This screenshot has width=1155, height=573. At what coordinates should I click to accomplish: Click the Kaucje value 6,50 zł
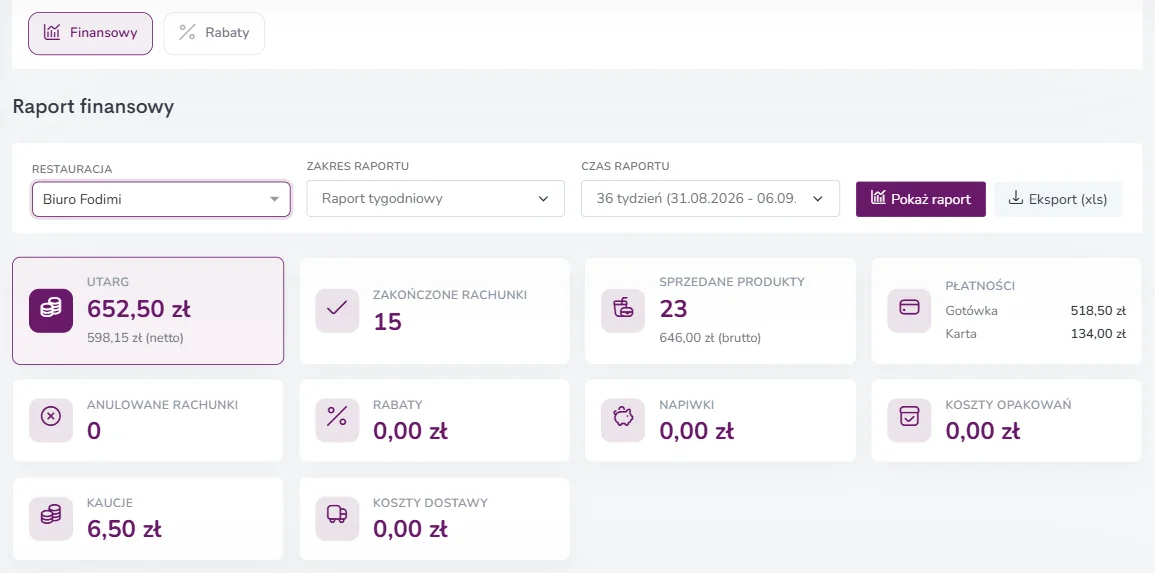[124, 529]
